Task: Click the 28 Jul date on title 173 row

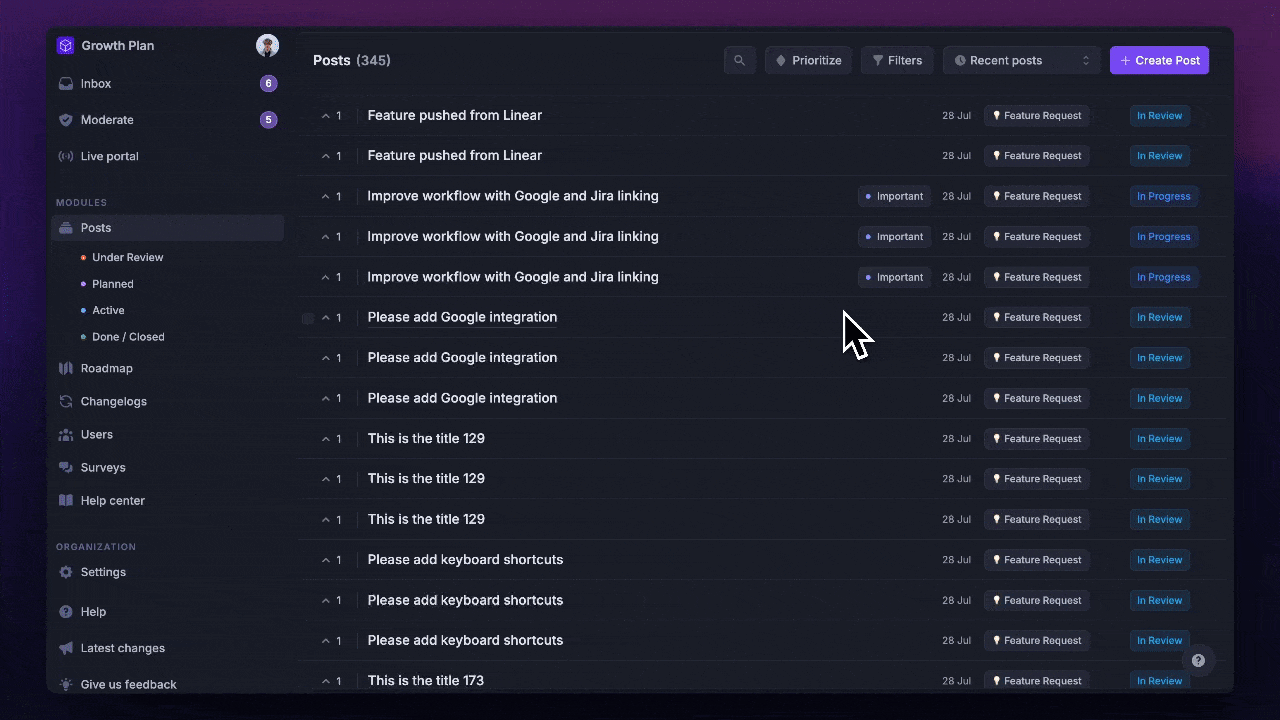Action: coord(956,681)
